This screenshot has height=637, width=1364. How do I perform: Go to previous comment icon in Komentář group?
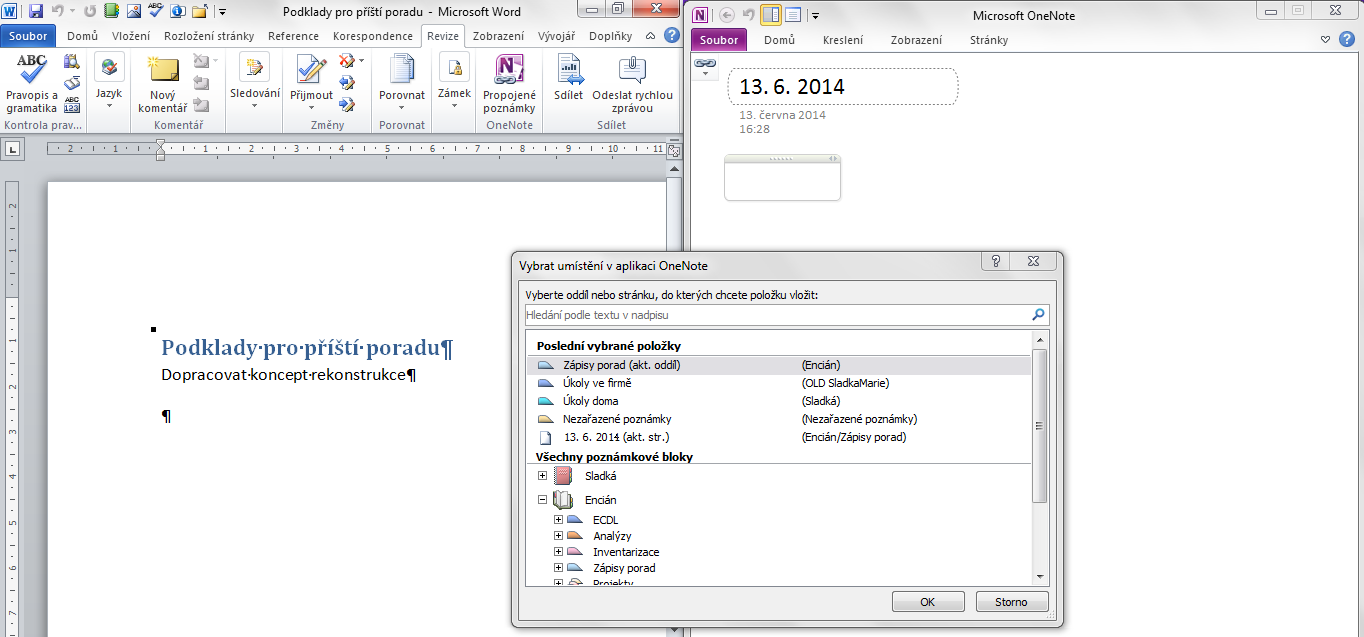(x=201, y=83)
